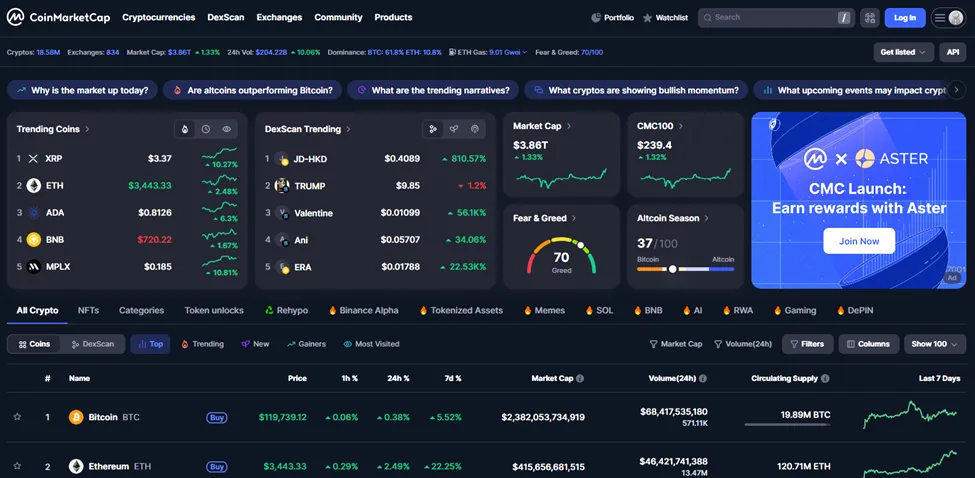This screenshot has width=975, height=478.
Task: Select the clock recent filter in Trending Coins
Action: coord(206,129)
